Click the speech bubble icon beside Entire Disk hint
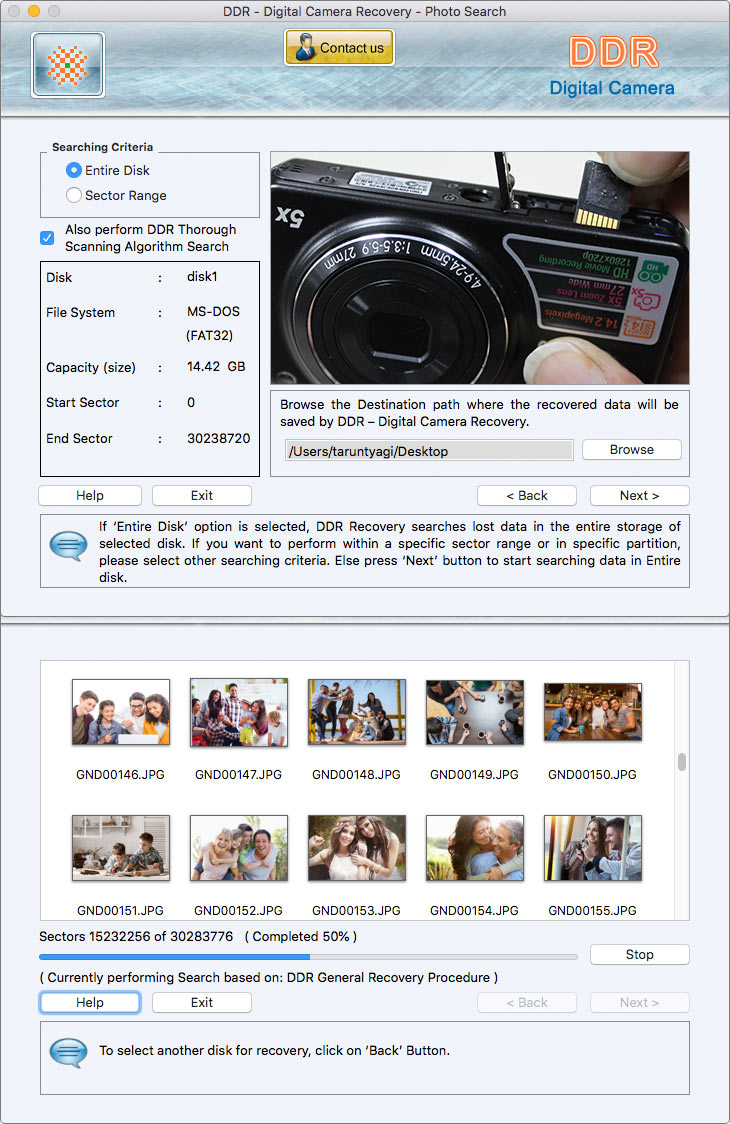Image resolution: width=730 pixels, height=1124 pixels. [68, 546]
